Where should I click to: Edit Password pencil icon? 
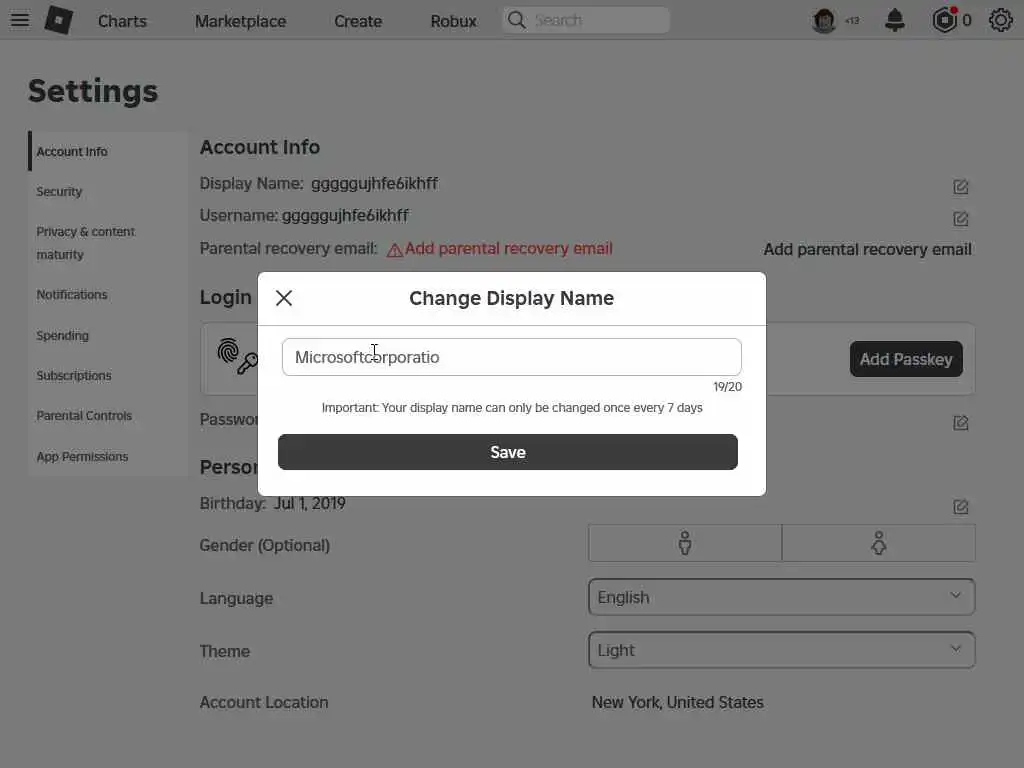point(960,423)
